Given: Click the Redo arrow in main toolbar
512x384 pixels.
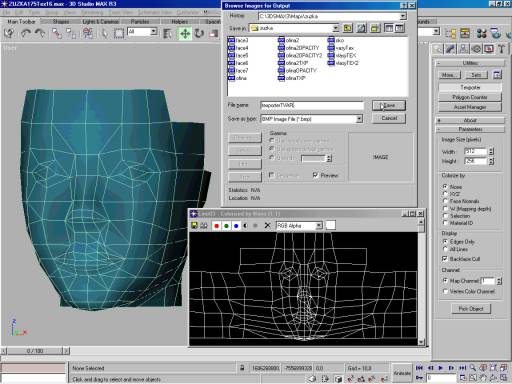Looking at the screenshot, I should pos(40,33).
